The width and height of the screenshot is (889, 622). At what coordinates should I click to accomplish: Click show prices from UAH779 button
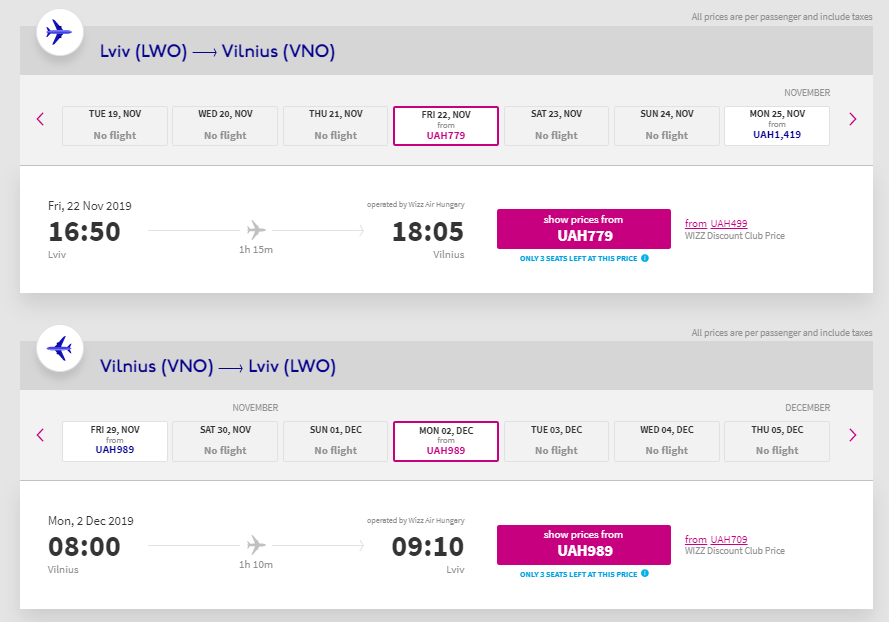[x=583, y=229]
